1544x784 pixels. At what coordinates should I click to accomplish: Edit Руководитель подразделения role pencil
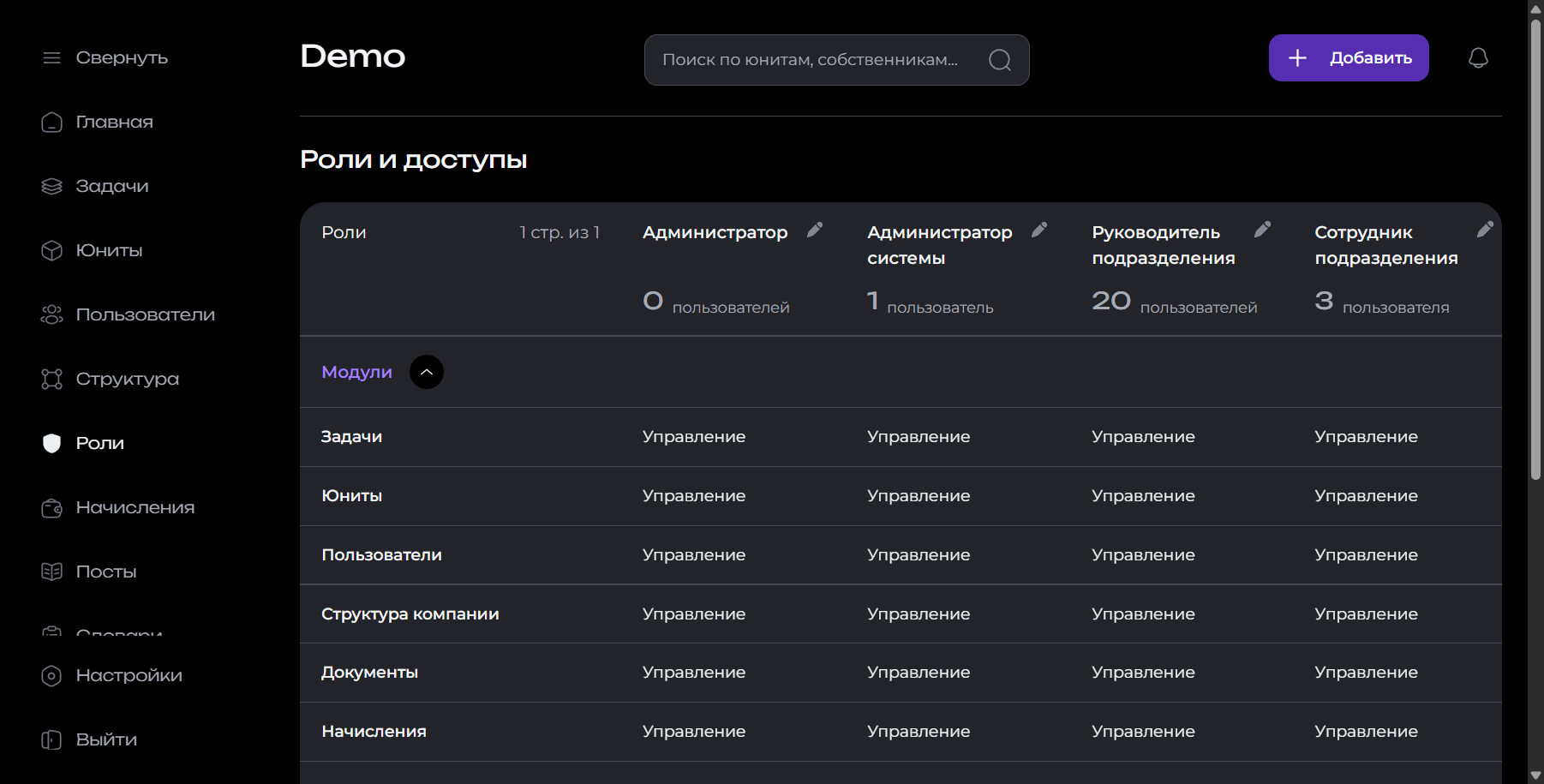[1263, 230]
